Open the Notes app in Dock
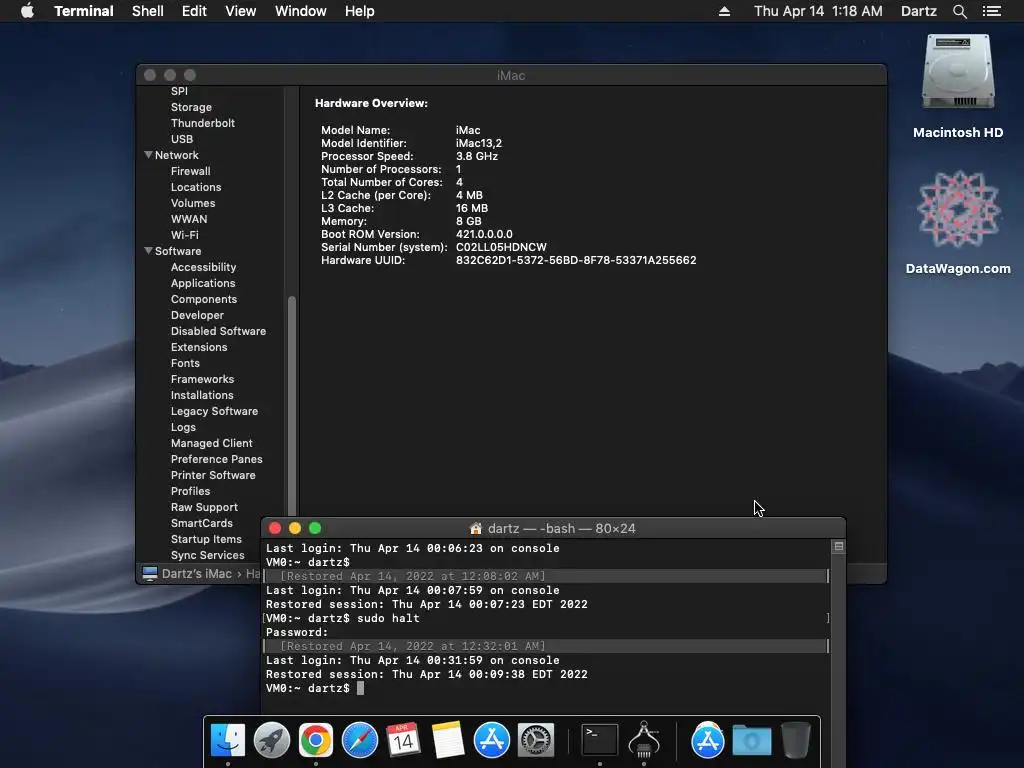The width and height of the screenshot is (1024, 768). click(x=447, y=741)
